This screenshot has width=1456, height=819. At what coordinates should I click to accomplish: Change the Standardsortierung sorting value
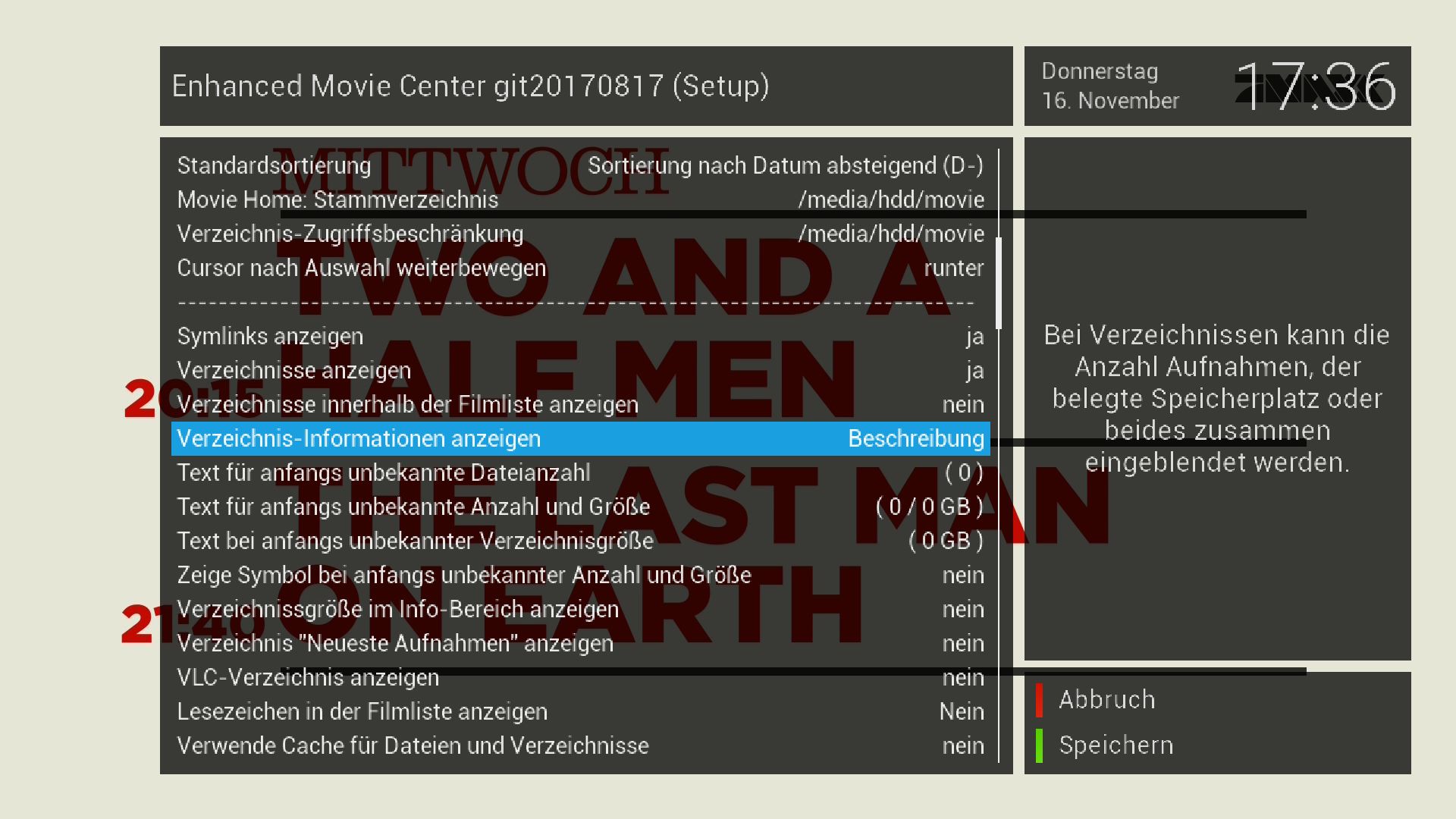[785, 165]
